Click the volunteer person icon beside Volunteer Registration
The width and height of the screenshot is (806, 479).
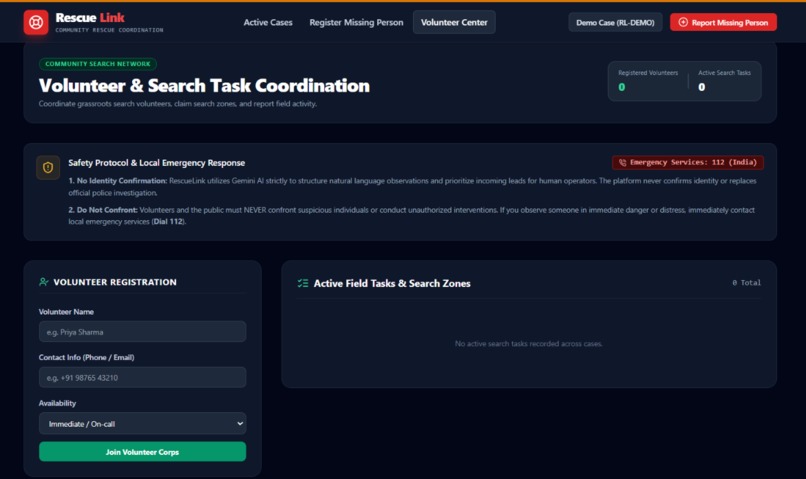click(44, 282)
